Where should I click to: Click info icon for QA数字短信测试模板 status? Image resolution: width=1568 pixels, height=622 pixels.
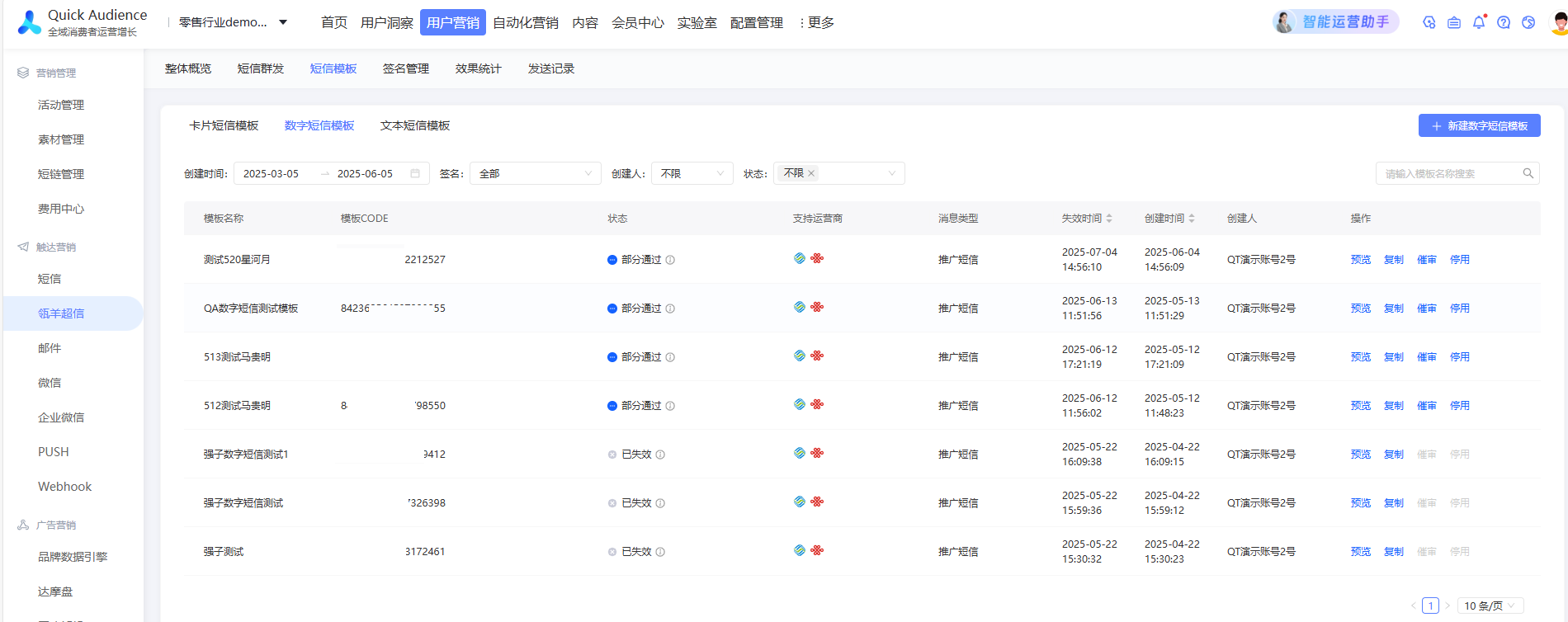point(670,309)
